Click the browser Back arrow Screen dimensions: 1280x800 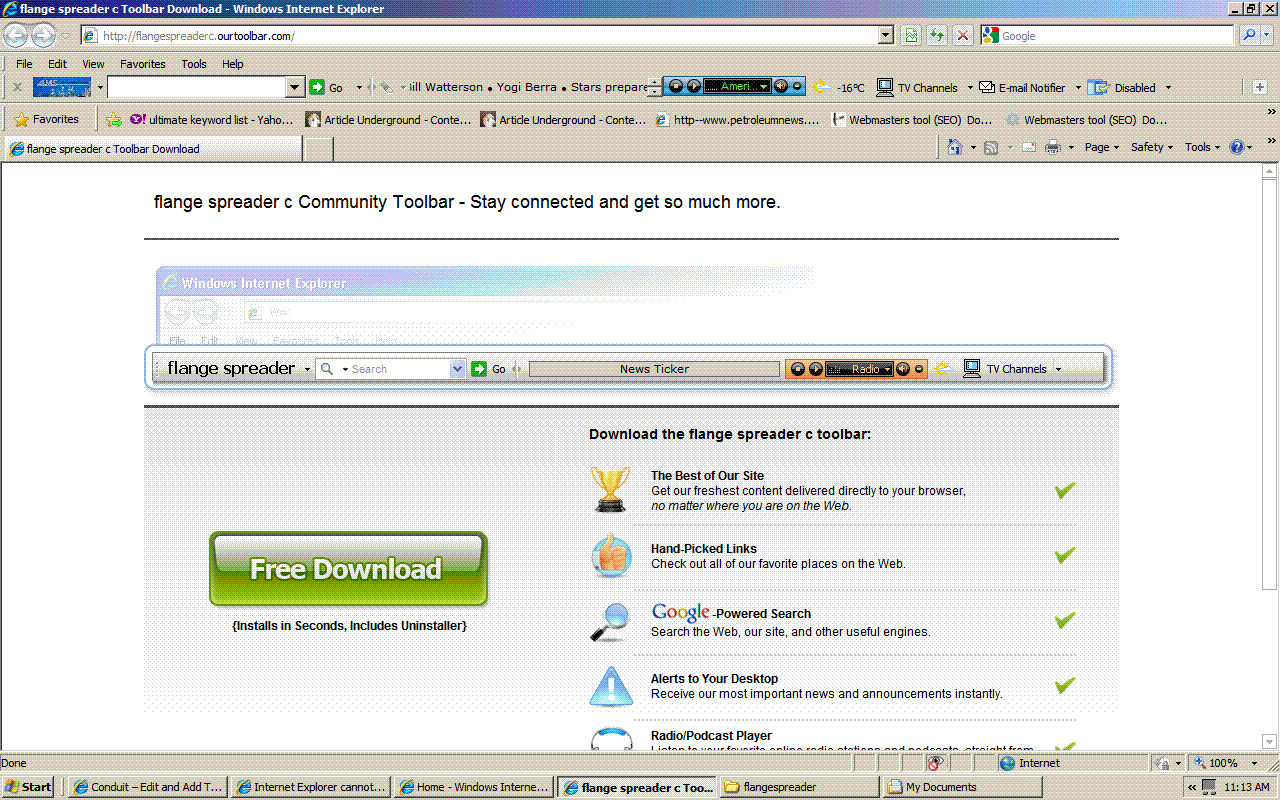(16, 36)
